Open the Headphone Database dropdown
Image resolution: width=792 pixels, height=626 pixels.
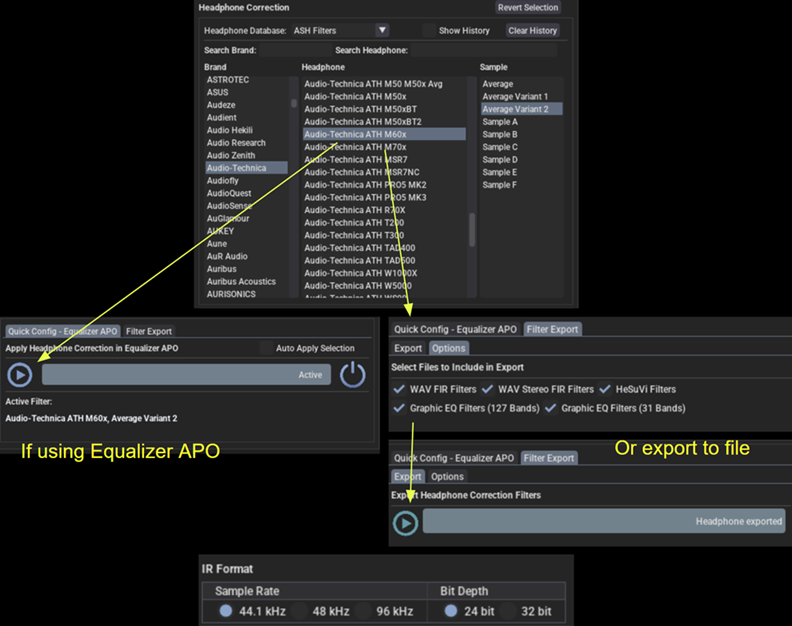click(x=382, y=31)
